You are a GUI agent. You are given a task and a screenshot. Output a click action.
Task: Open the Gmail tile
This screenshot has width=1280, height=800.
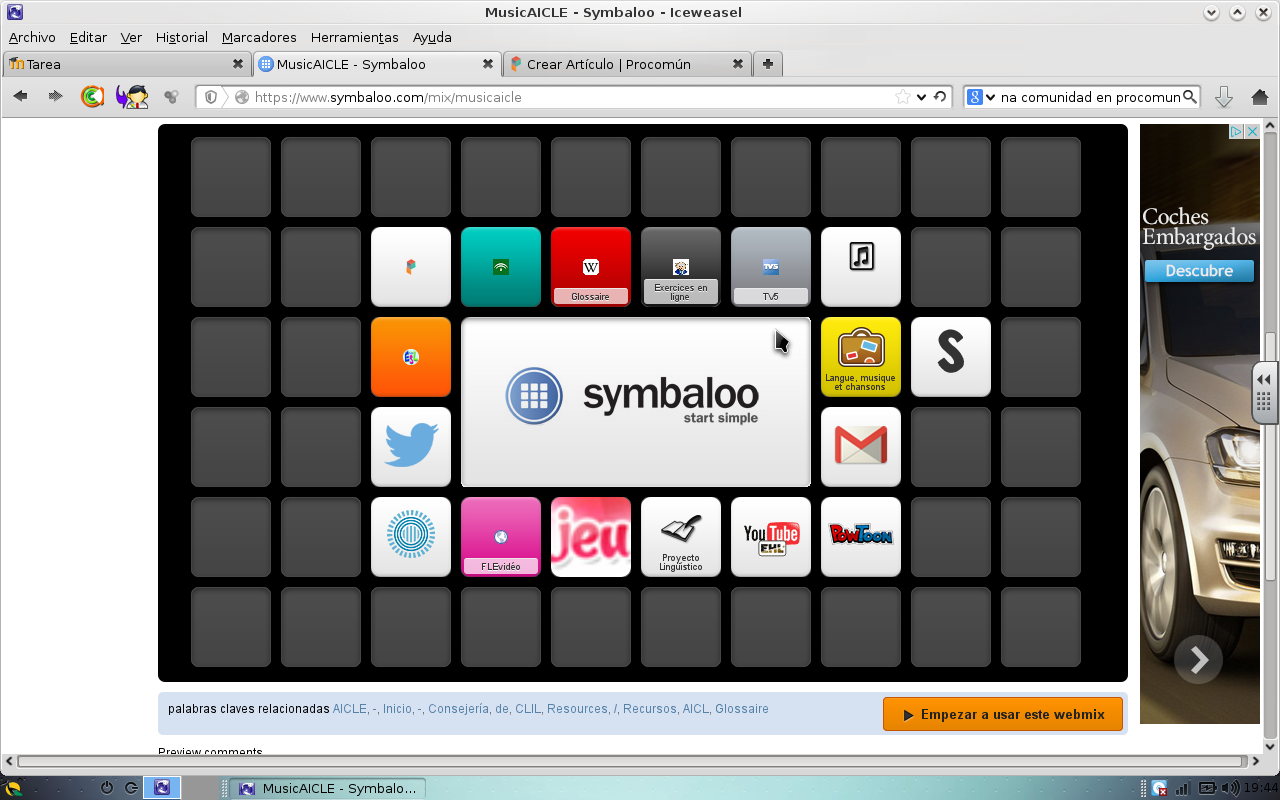[x=860, y=446]
